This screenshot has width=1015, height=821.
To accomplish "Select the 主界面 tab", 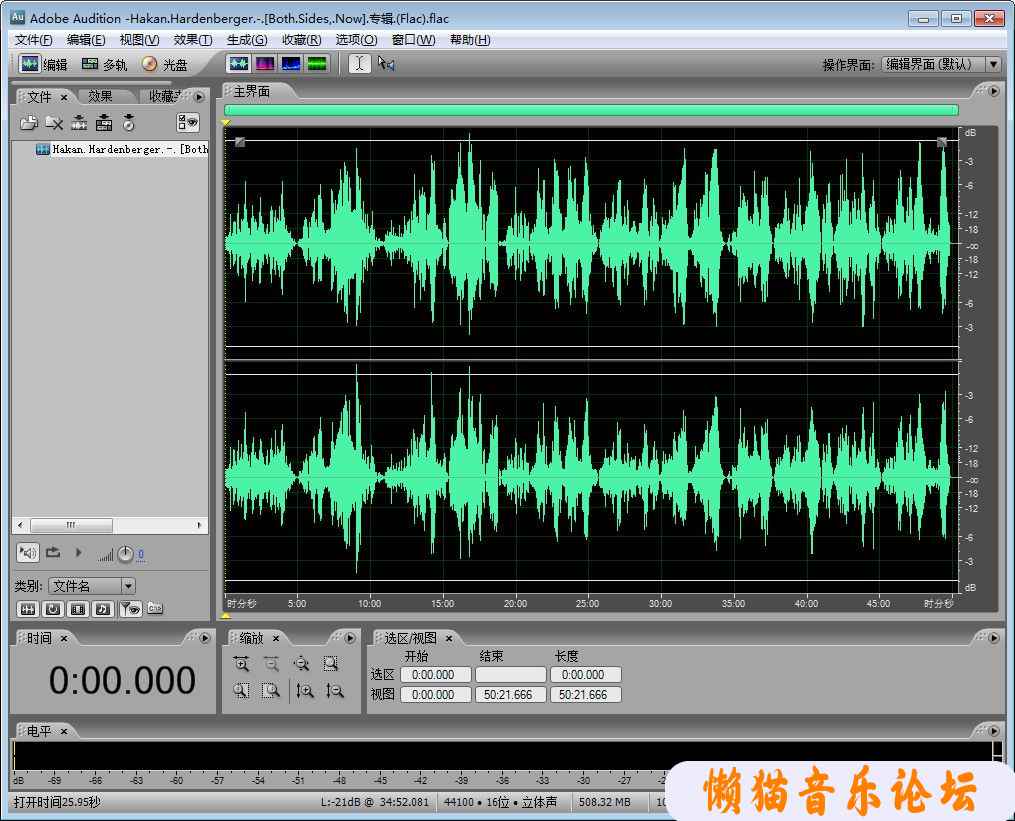I will 252,92.
